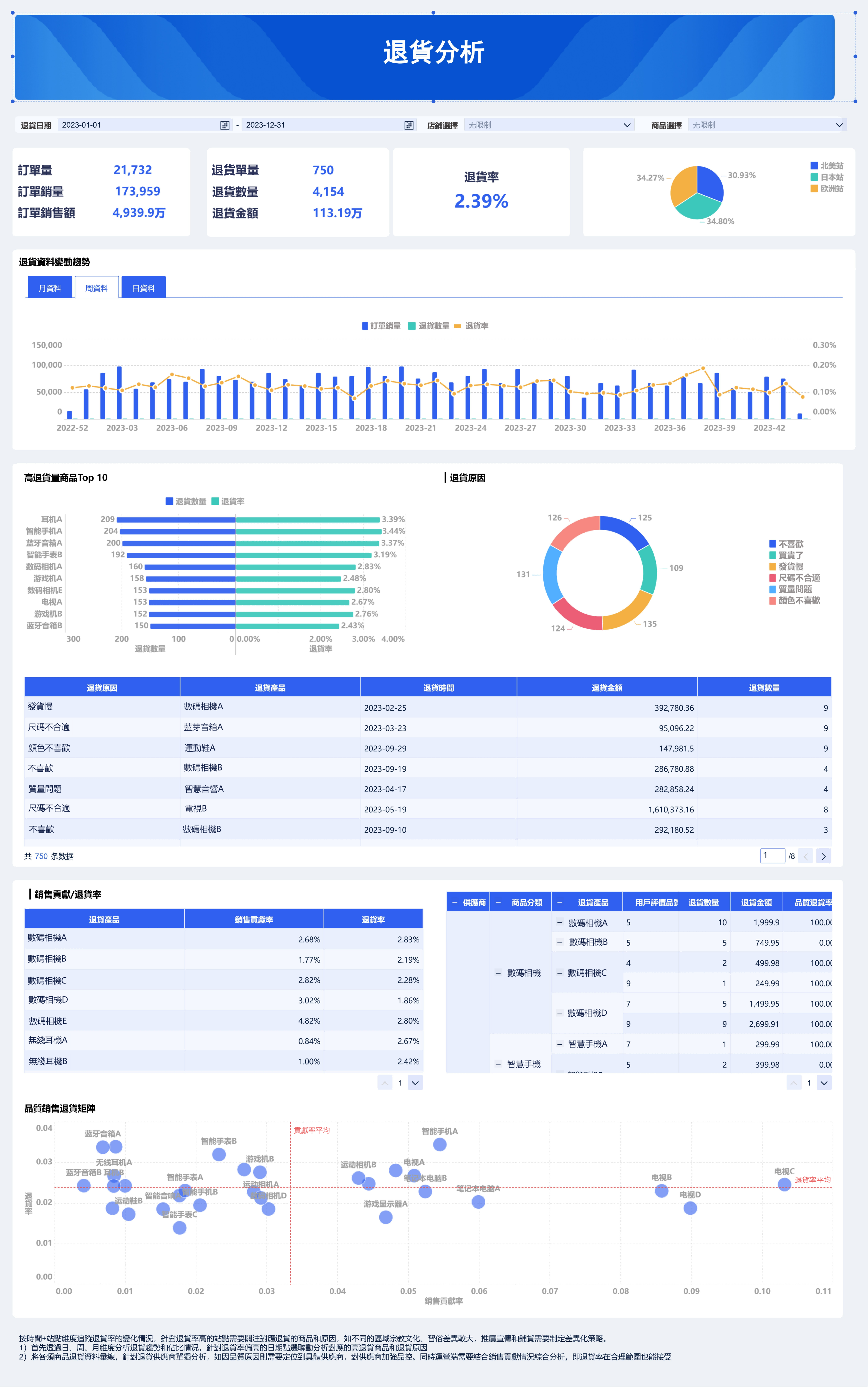Switch to the 日資料 tab
868x1387 pixels.
pyautogui.click(x=143, y=288)
